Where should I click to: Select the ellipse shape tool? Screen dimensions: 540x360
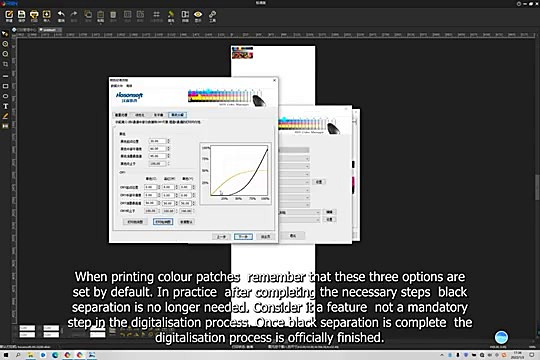5,96
